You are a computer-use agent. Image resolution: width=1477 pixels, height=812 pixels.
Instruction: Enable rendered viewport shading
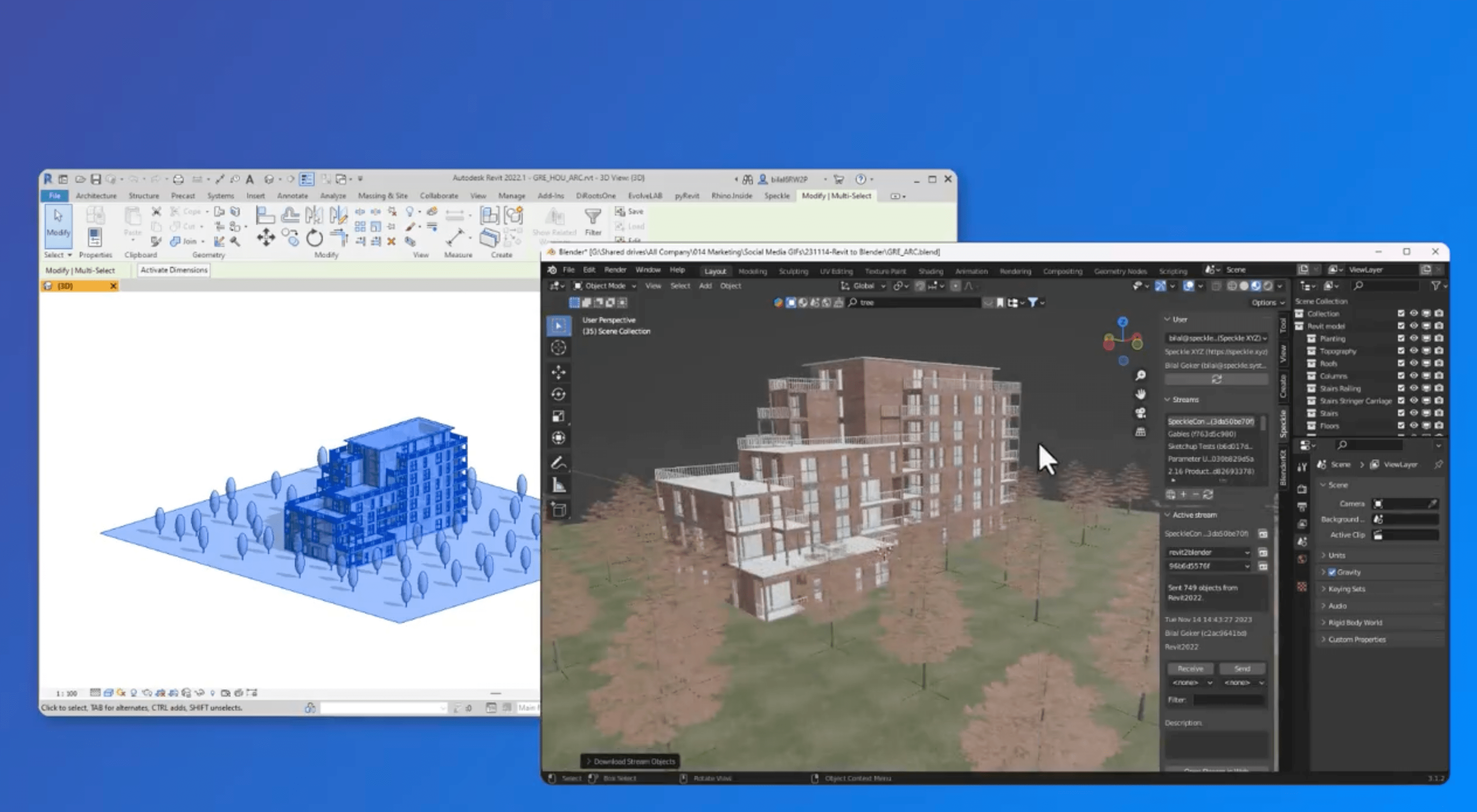(x=1268, y=286)
